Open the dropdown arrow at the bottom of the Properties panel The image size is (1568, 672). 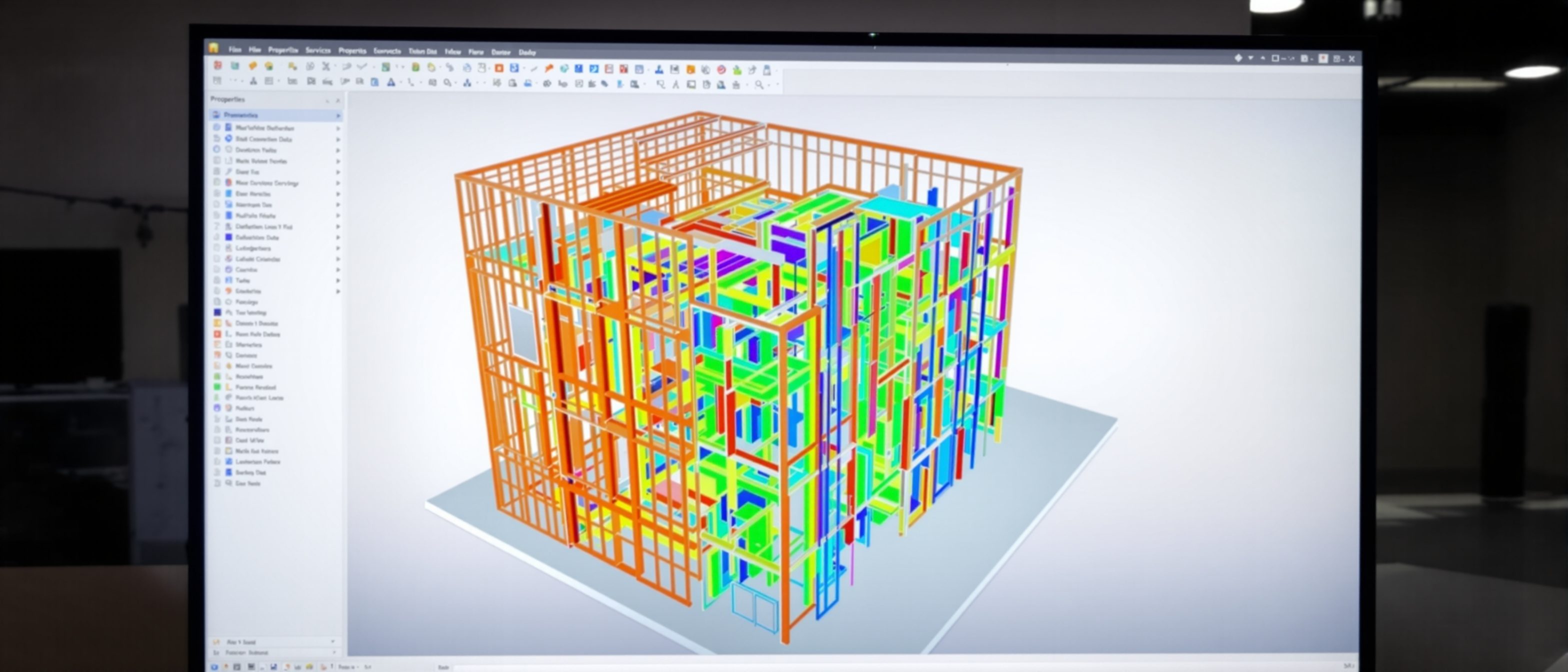[332, 641]
